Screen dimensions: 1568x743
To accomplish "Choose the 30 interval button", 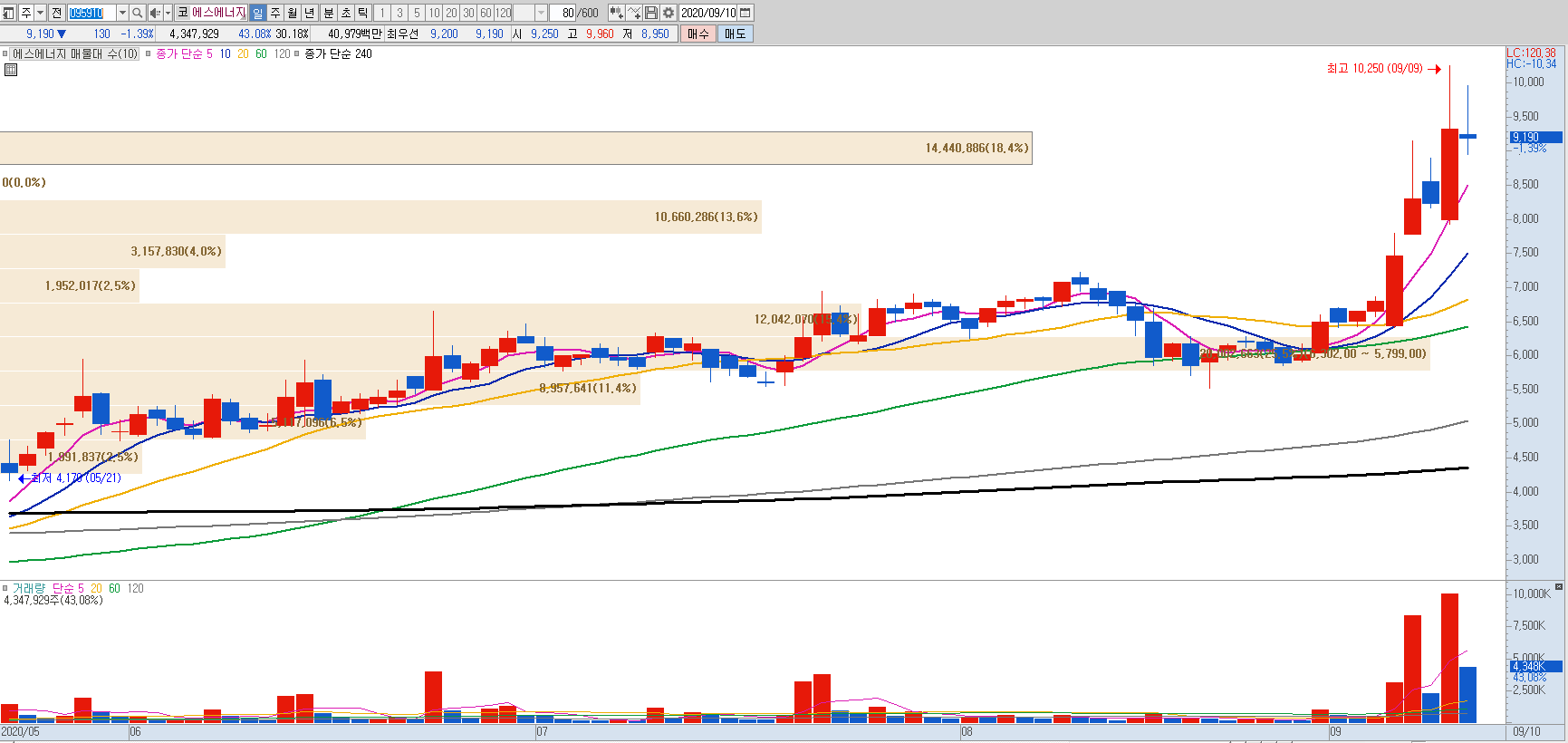I will (468, 13).
